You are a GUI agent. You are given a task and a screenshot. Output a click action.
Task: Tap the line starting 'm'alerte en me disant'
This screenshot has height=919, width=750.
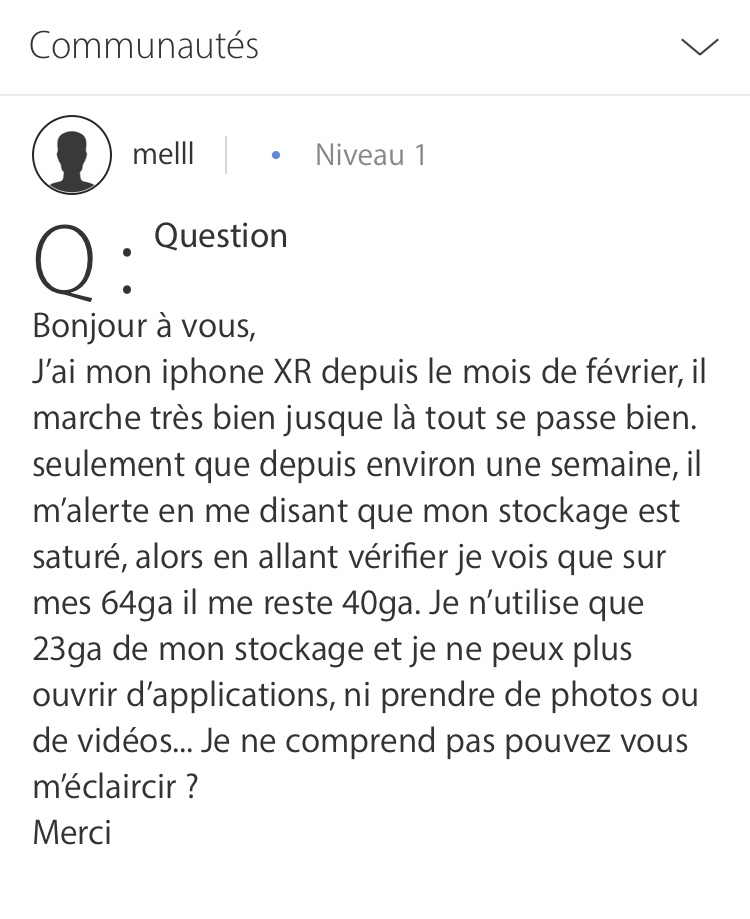tap(356, 513)
